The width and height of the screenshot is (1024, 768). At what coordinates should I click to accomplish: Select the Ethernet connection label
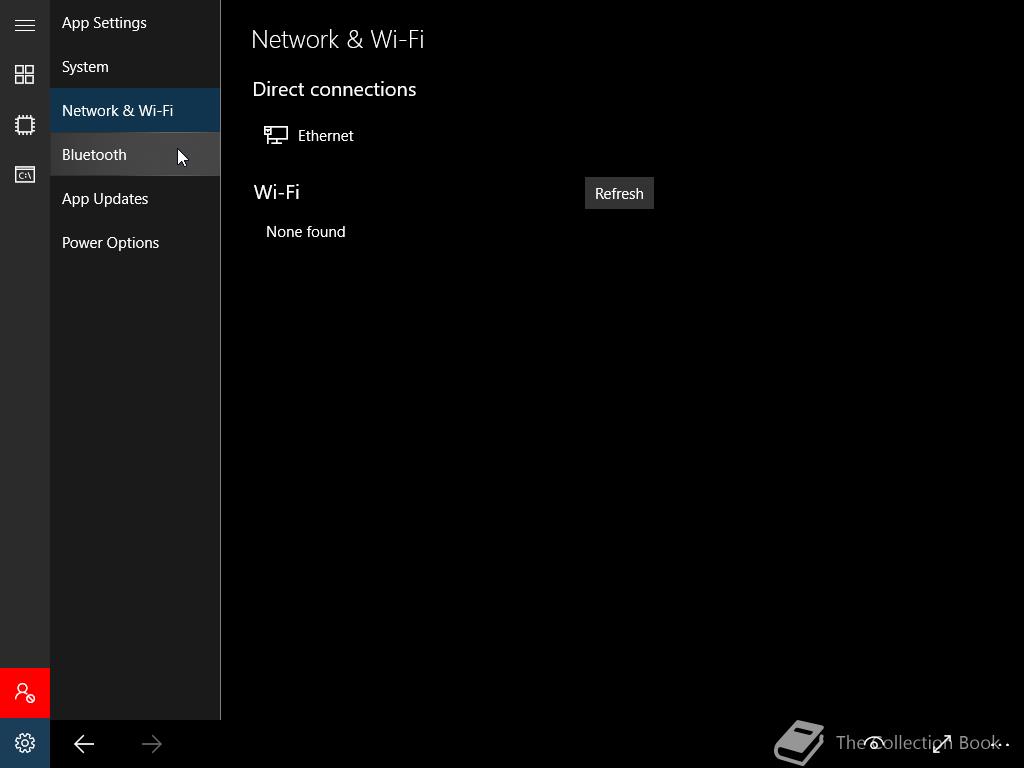(x=326, y=136)
